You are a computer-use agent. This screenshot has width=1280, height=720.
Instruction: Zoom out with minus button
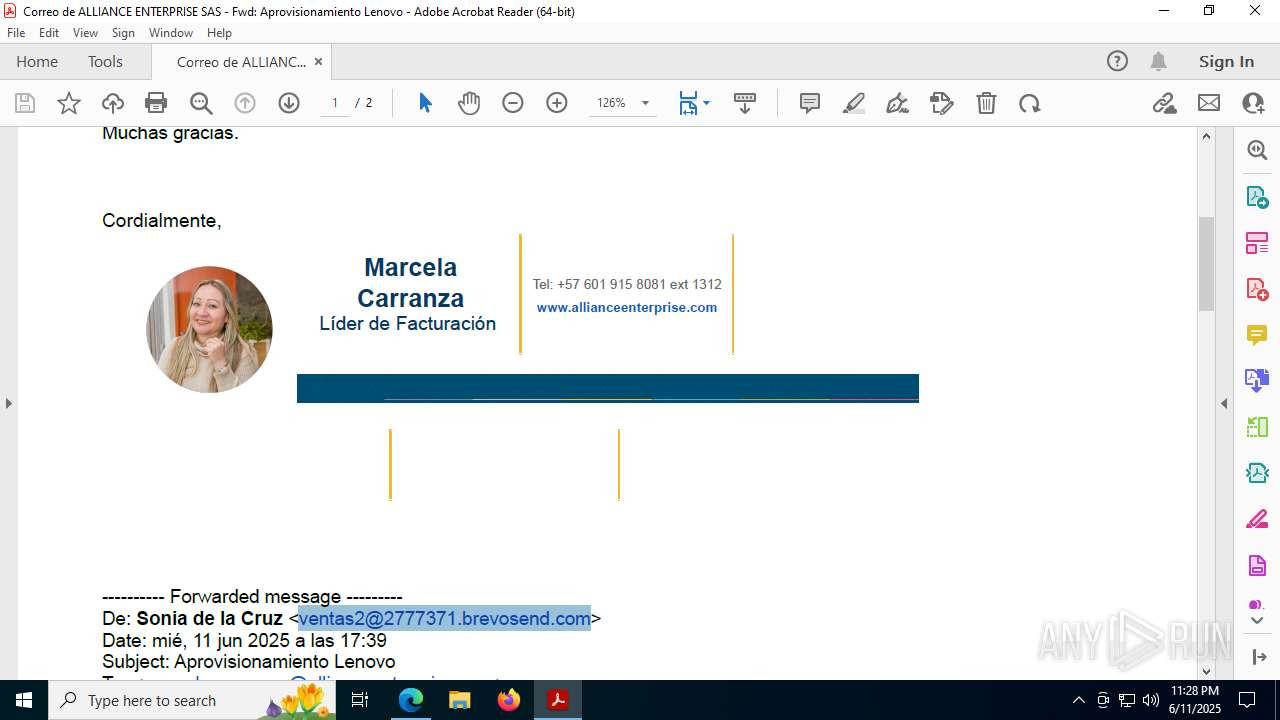coord(513,103)
